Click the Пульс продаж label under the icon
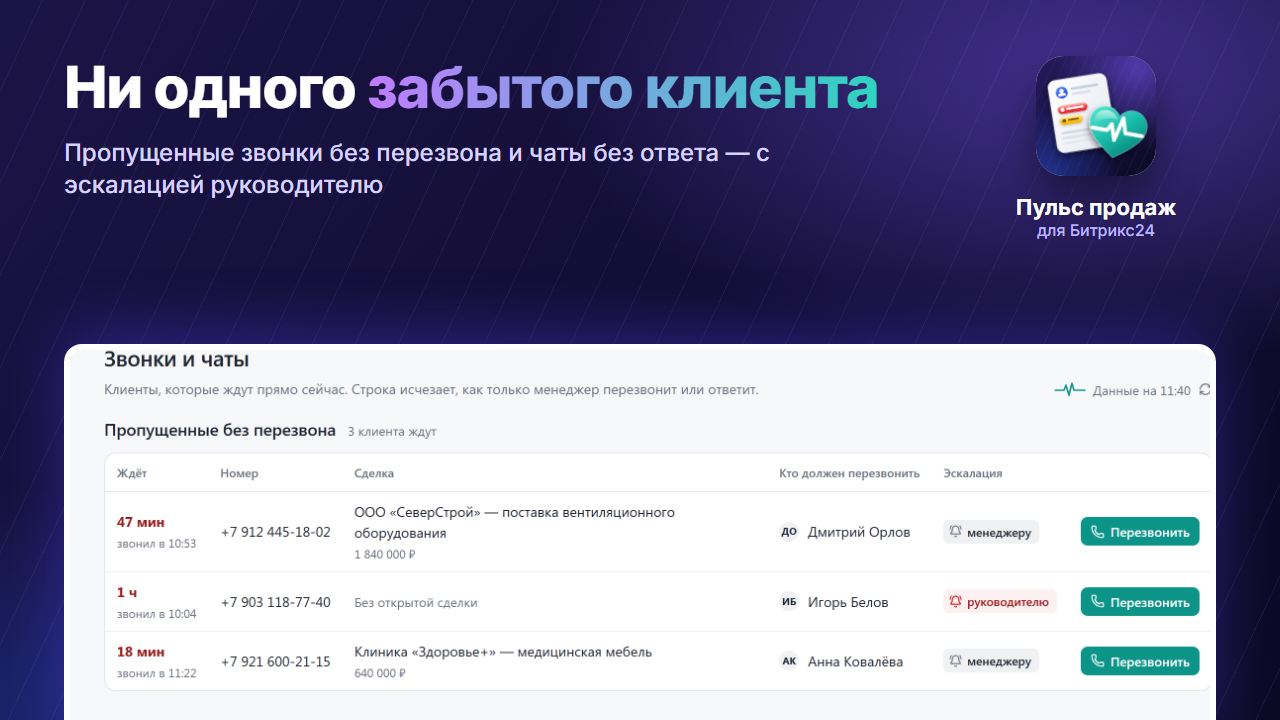This screenshot has width=1280, height=720. pos(1096,208)
